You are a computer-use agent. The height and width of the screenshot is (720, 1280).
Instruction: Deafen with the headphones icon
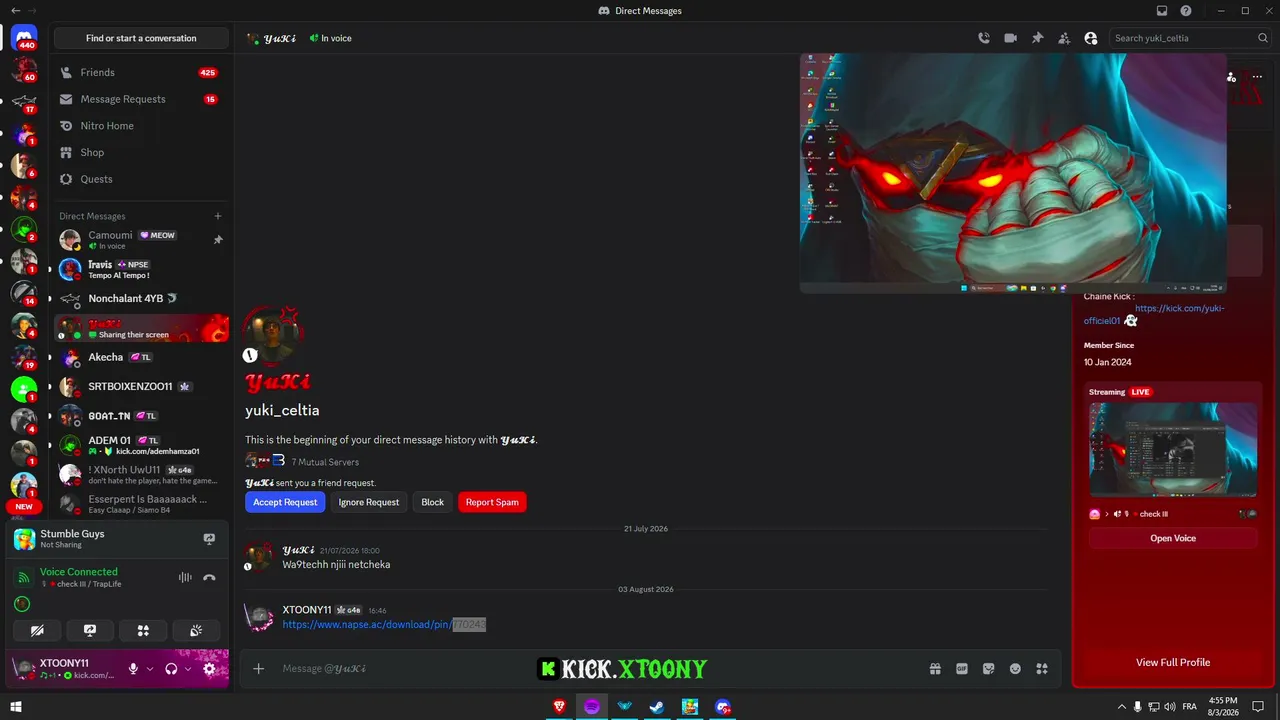pos(171,669)
